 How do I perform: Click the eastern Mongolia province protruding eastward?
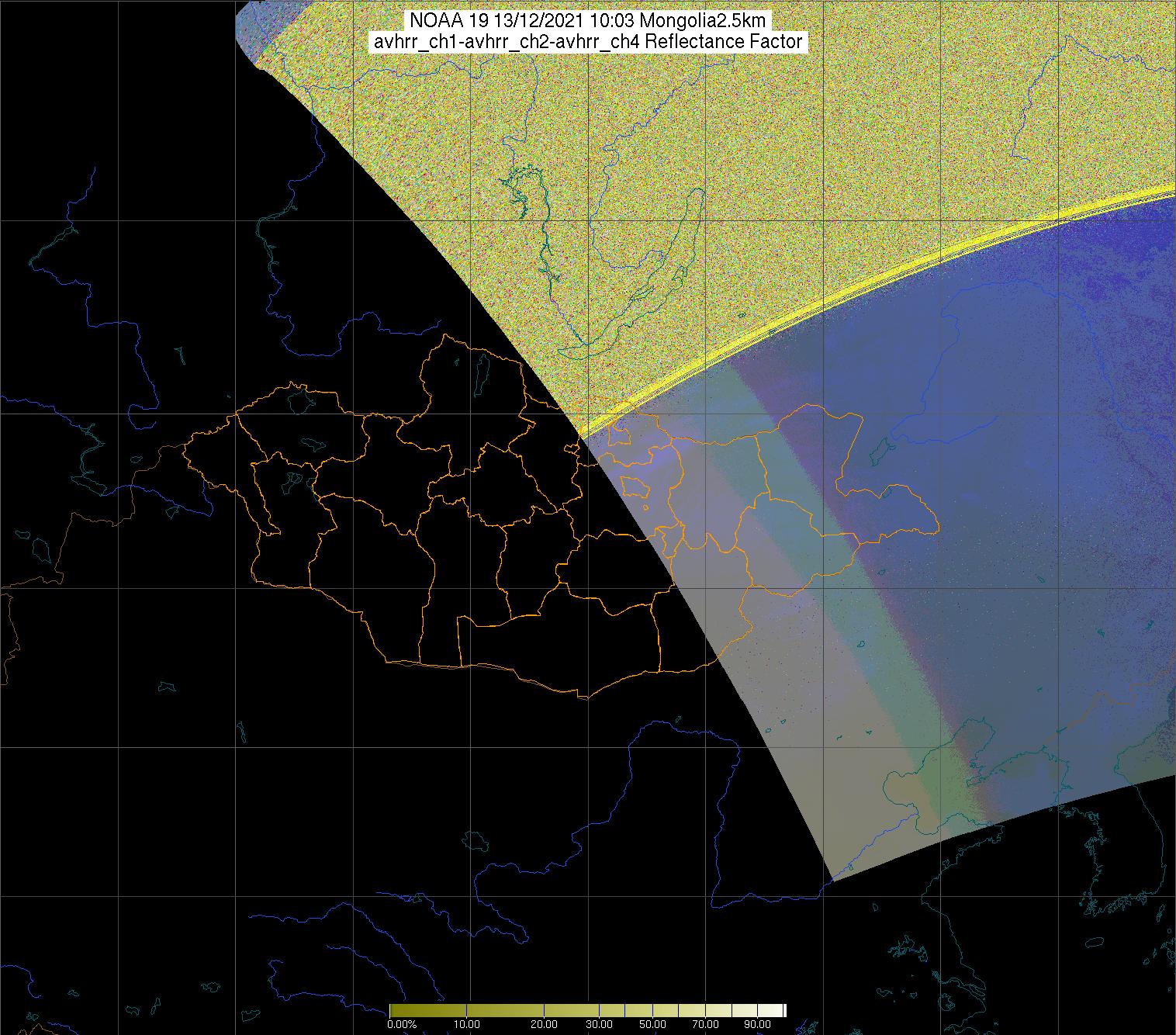(x=892, y=512)
